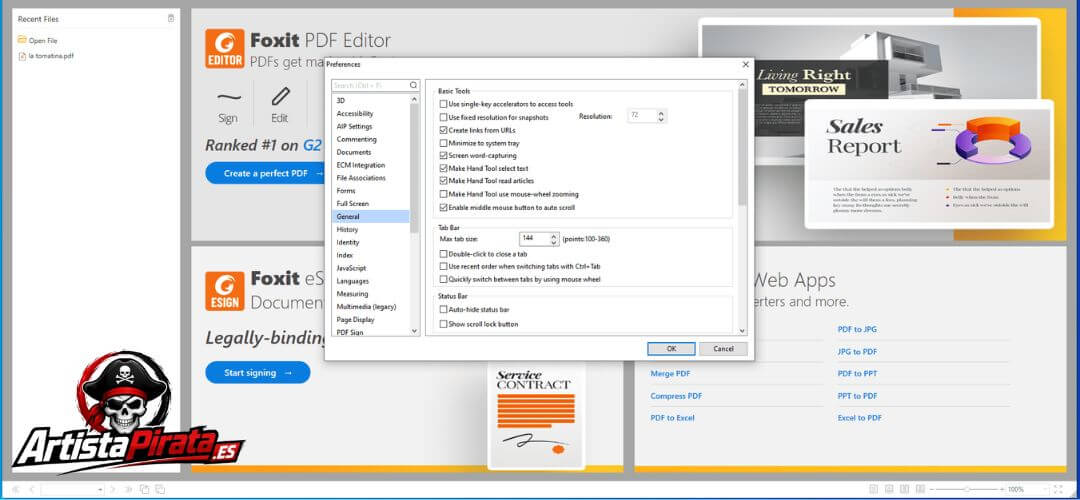1080x500 pixels.
Task: Switch to facing pages view icon
Action: pos(904,489)
